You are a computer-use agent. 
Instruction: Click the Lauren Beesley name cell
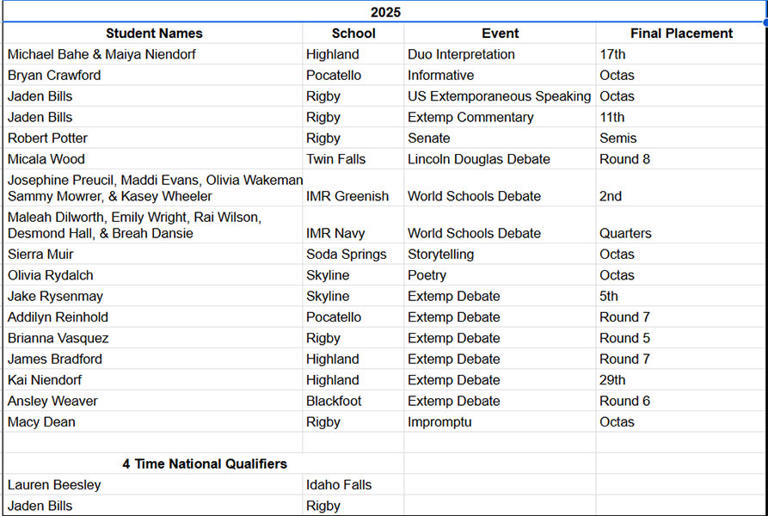[153, 485]
